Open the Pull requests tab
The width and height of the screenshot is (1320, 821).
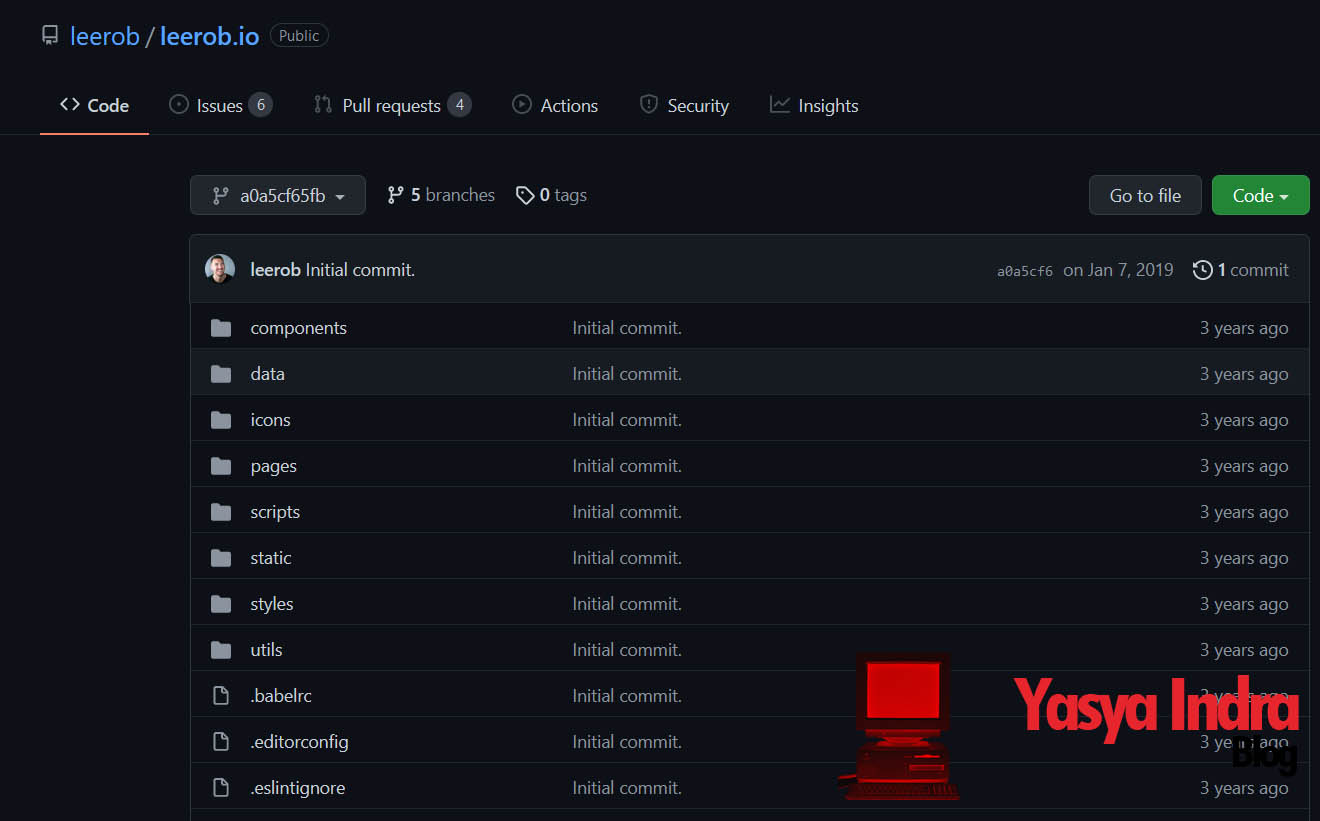click(392, 105)
